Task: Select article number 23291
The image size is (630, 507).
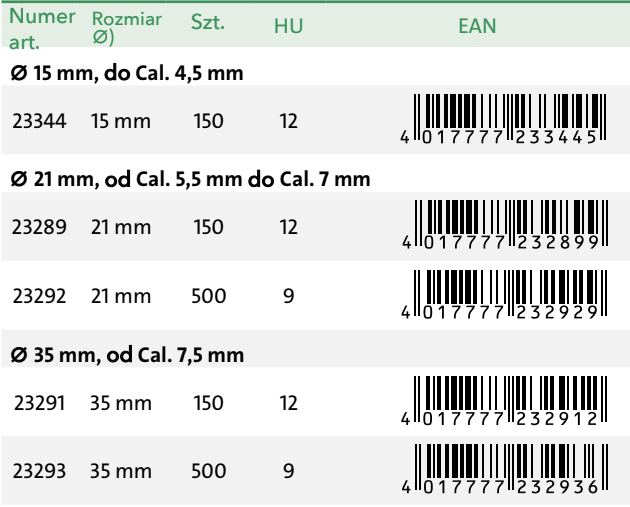Action: click(39, 403)
